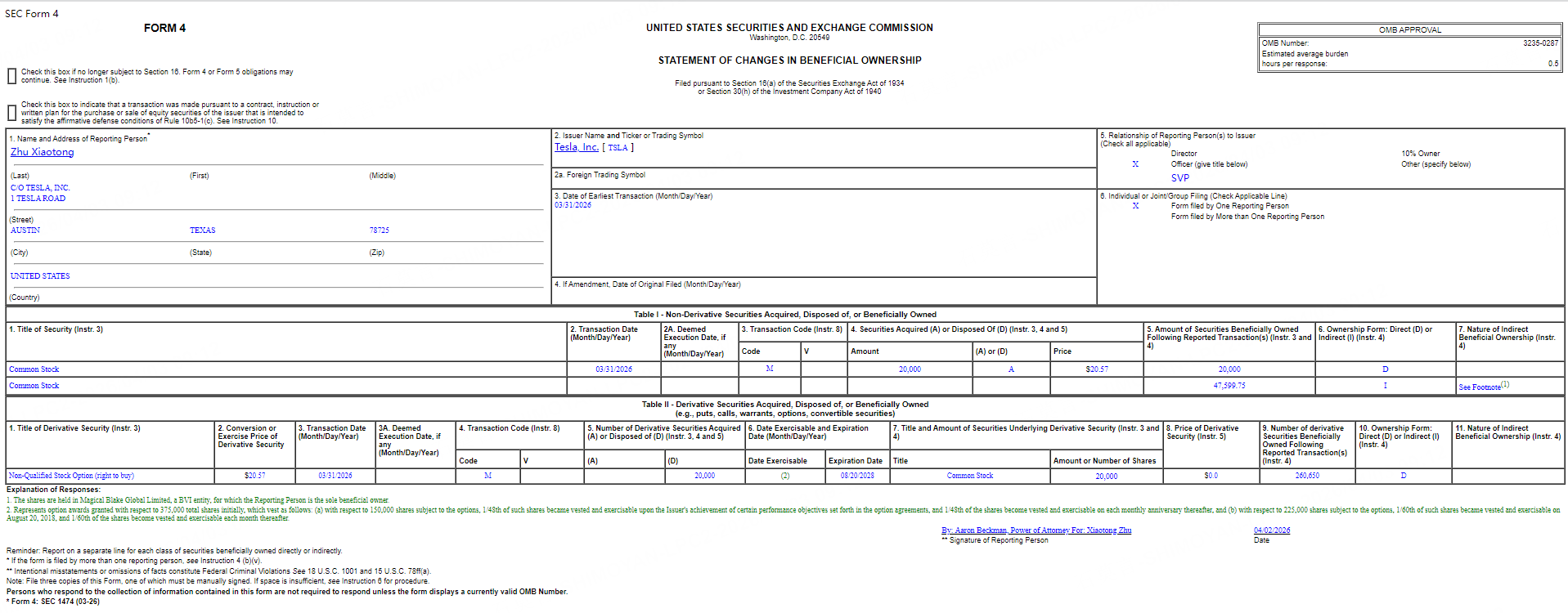
Task: Check the 'no longer subject to Section 16' box
Action: pyautogui.click(x=11, y=76)
